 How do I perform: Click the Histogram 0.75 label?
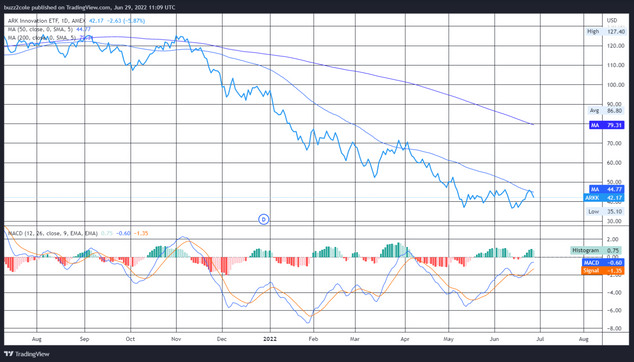tap(598, 250)
